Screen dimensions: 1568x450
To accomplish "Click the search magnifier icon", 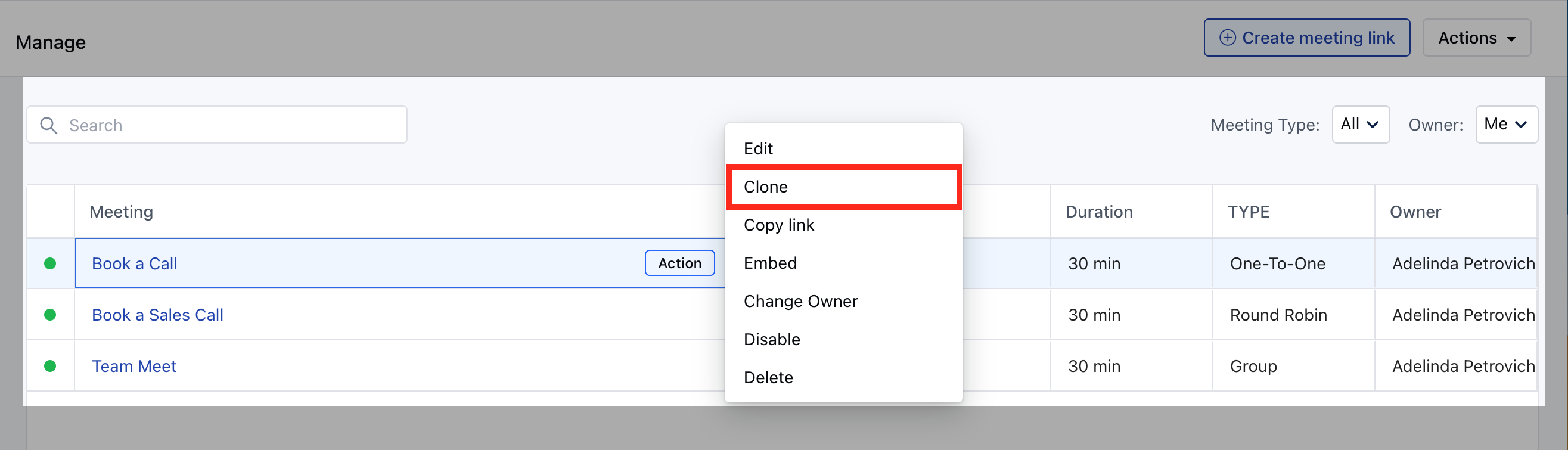I will coord(49,125).
